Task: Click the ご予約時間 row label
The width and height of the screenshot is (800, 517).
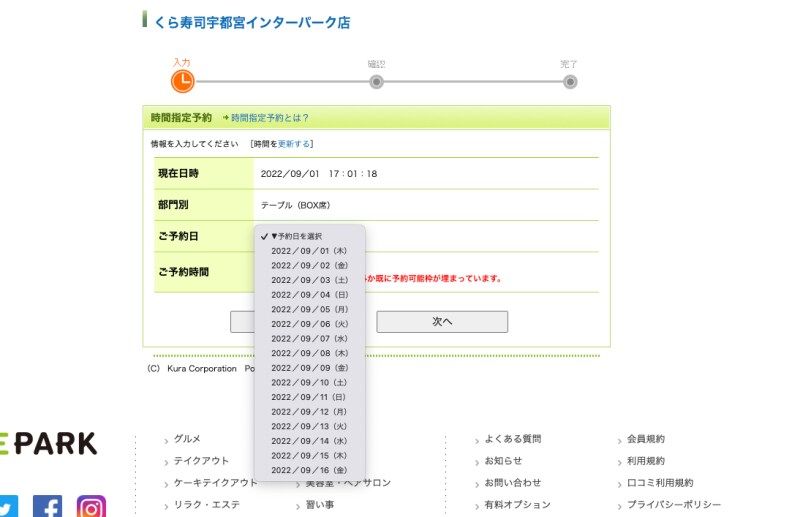Action: click(x=183, y=272)
